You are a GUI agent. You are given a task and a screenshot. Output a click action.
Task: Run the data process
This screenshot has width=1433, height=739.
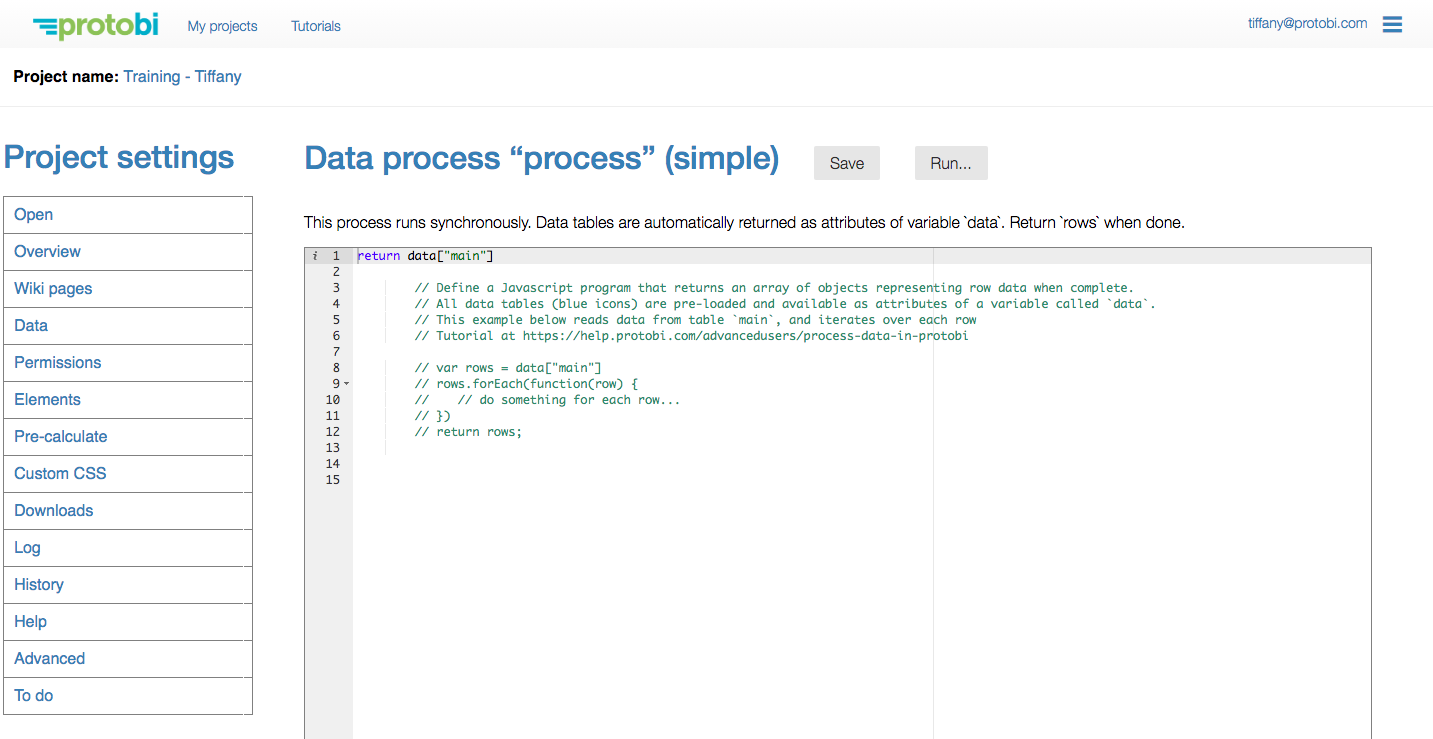click(950, 162)
